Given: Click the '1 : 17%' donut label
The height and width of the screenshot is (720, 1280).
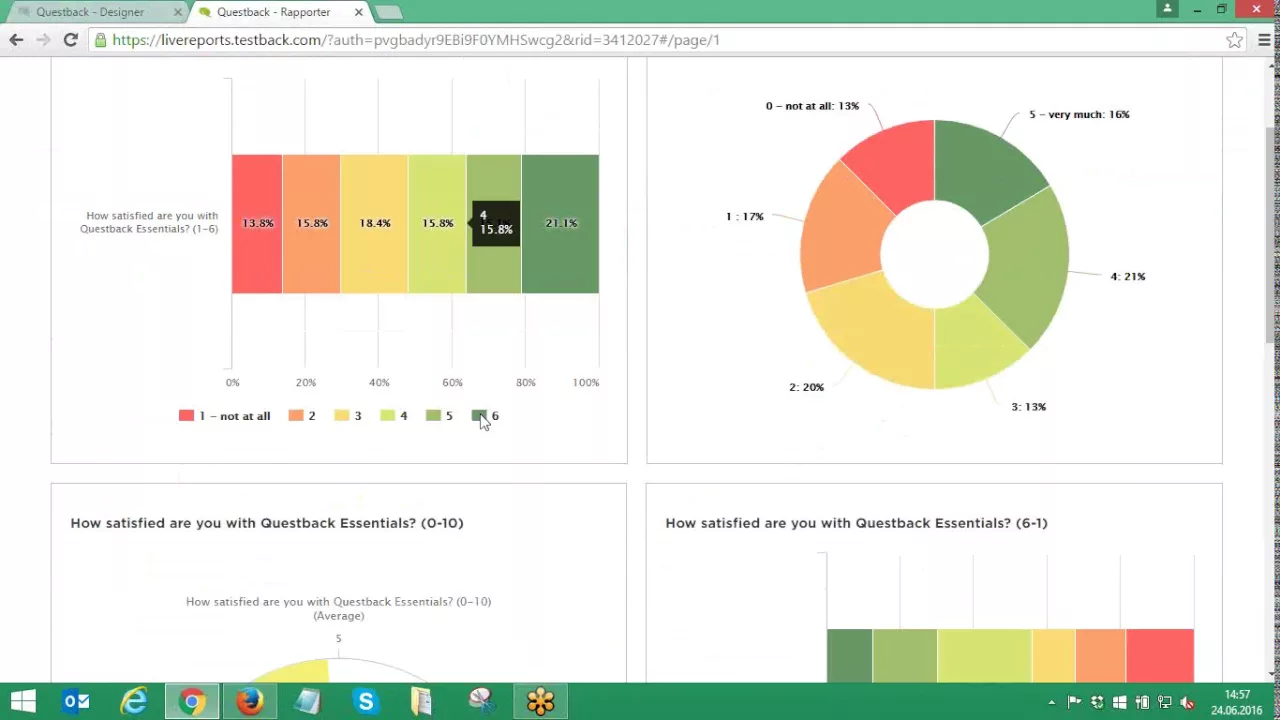Looking at the screenshot, I should [x=744, y=217].
